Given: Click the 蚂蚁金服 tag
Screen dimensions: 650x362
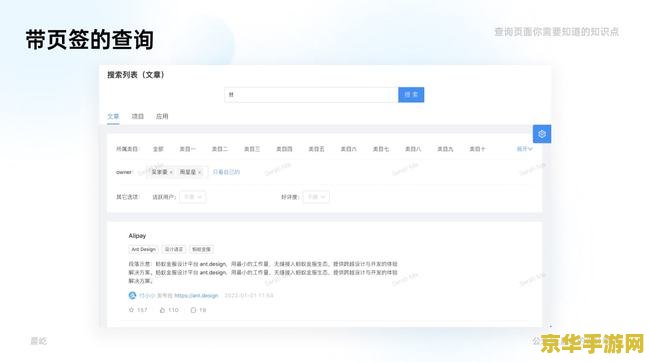Looking at the screenshot, I should coord(201,249).
